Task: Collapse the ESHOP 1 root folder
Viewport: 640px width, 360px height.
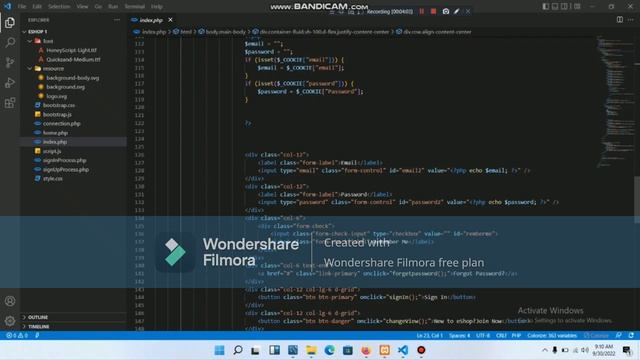Action: pos(37,31)
